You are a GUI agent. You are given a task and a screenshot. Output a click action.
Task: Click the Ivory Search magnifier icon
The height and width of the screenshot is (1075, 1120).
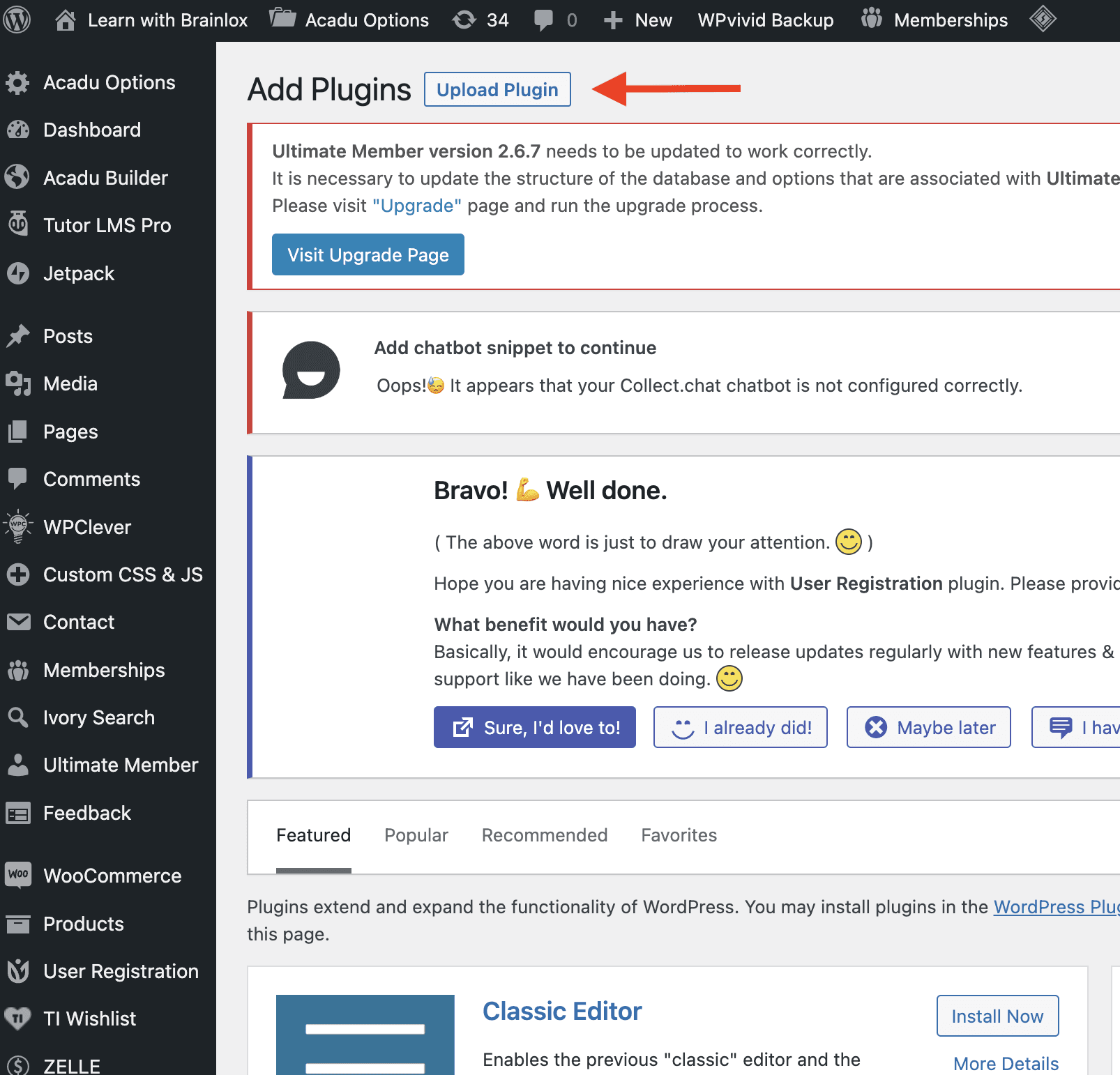tap(19, 717)
